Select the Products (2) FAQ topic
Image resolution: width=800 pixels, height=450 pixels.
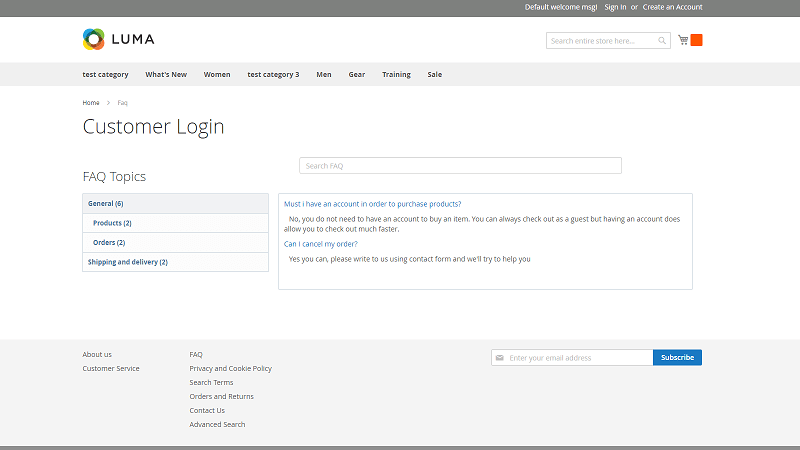coord(112,223)
